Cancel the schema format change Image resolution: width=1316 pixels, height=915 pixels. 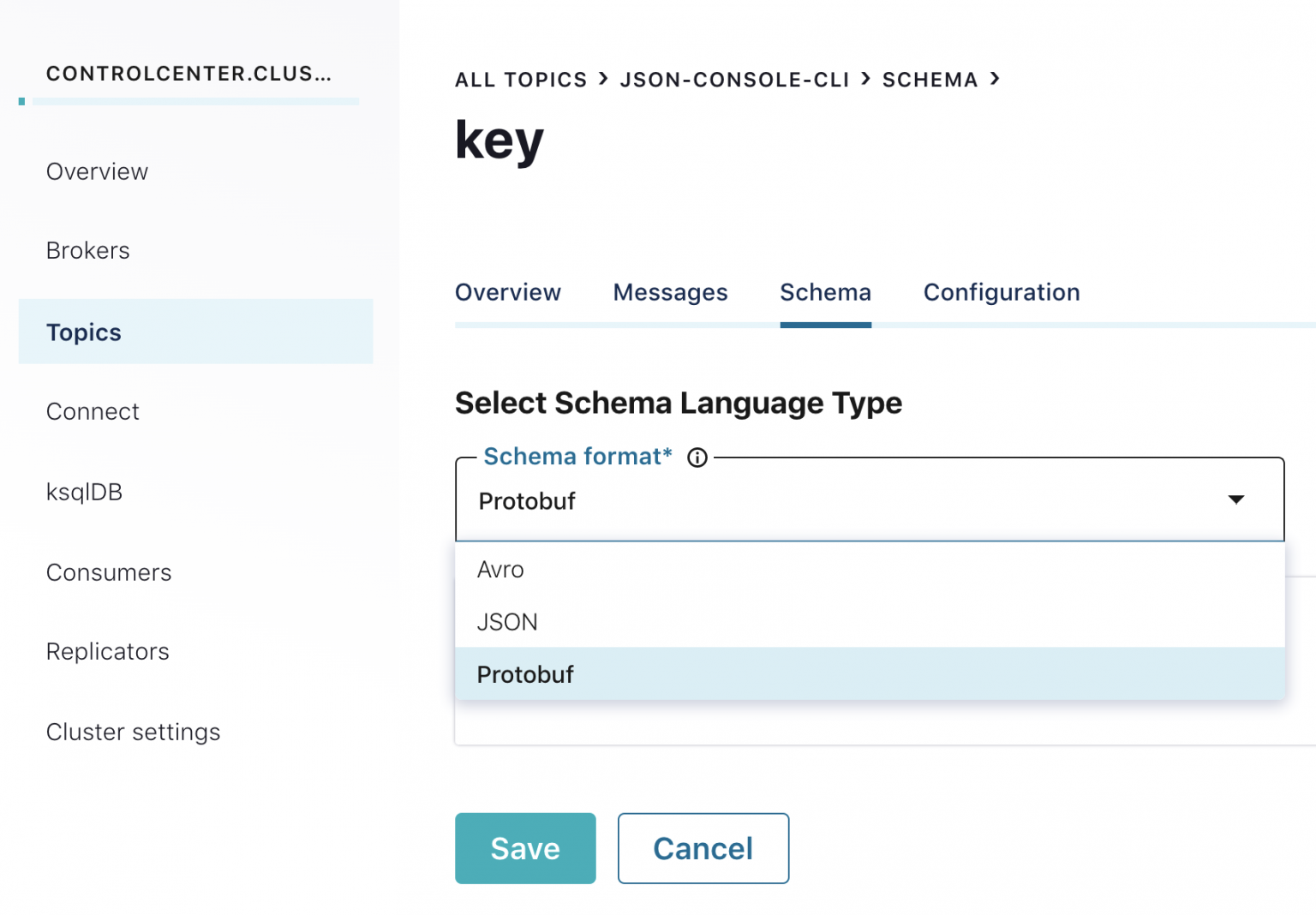pos(703,848)
